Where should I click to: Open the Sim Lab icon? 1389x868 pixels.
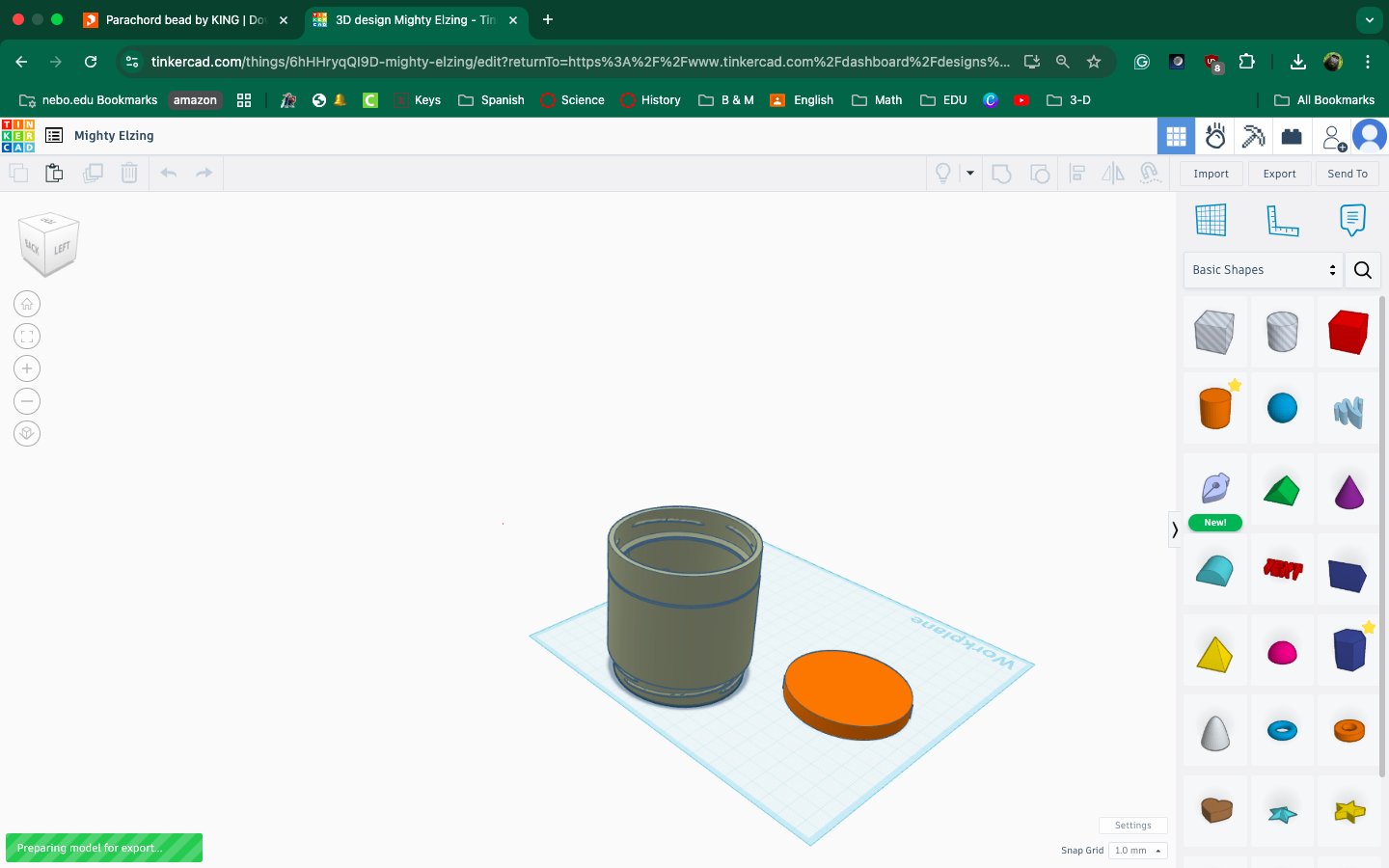[x=1215, y=137]
